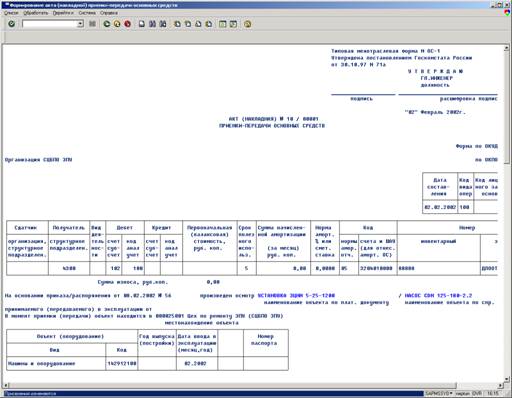Screen dimensions: 512x398
Task: Click the Find binoculars icon
Action: click(x=152, y=24)
